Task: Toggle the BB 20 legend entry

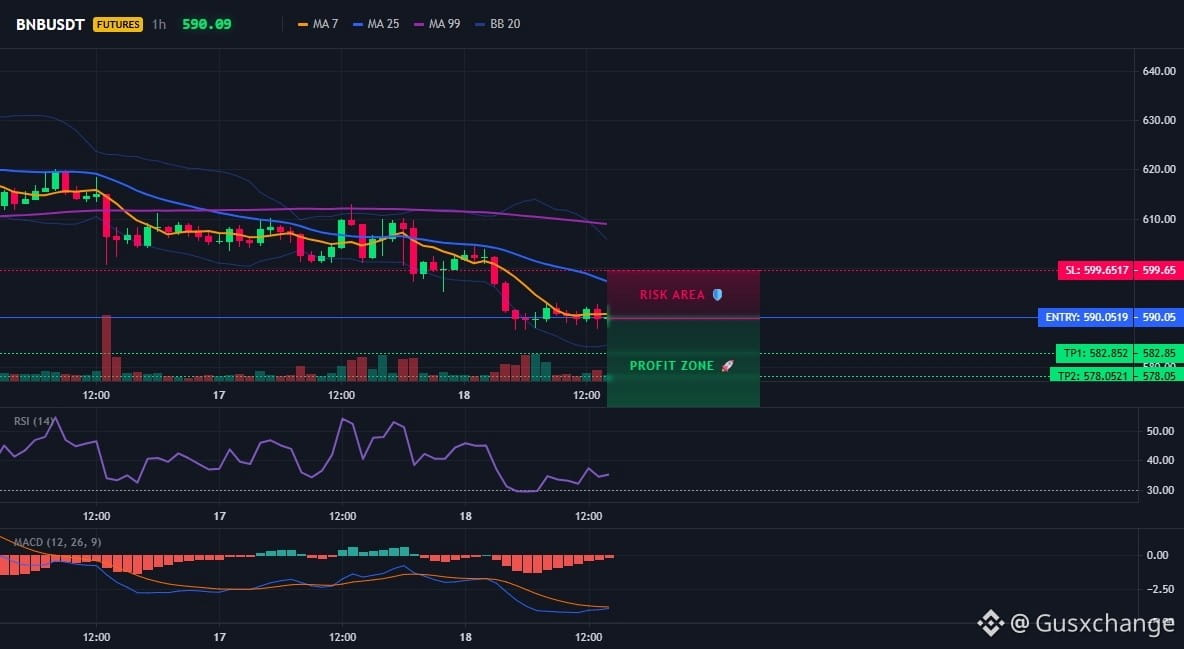Action: click(x=498, y=24)
